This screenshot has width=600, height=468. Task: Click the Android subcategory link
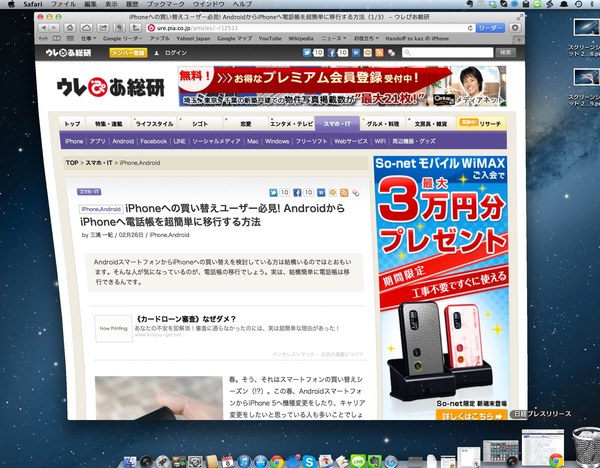click(x=123, y=142)
